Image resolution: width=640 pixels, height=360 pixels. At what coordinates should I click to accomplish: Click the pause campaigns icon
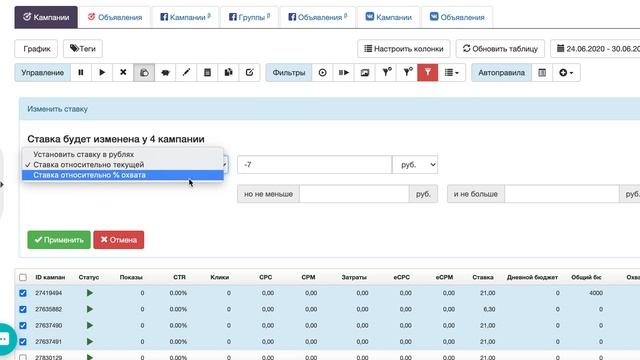(81, 73)
